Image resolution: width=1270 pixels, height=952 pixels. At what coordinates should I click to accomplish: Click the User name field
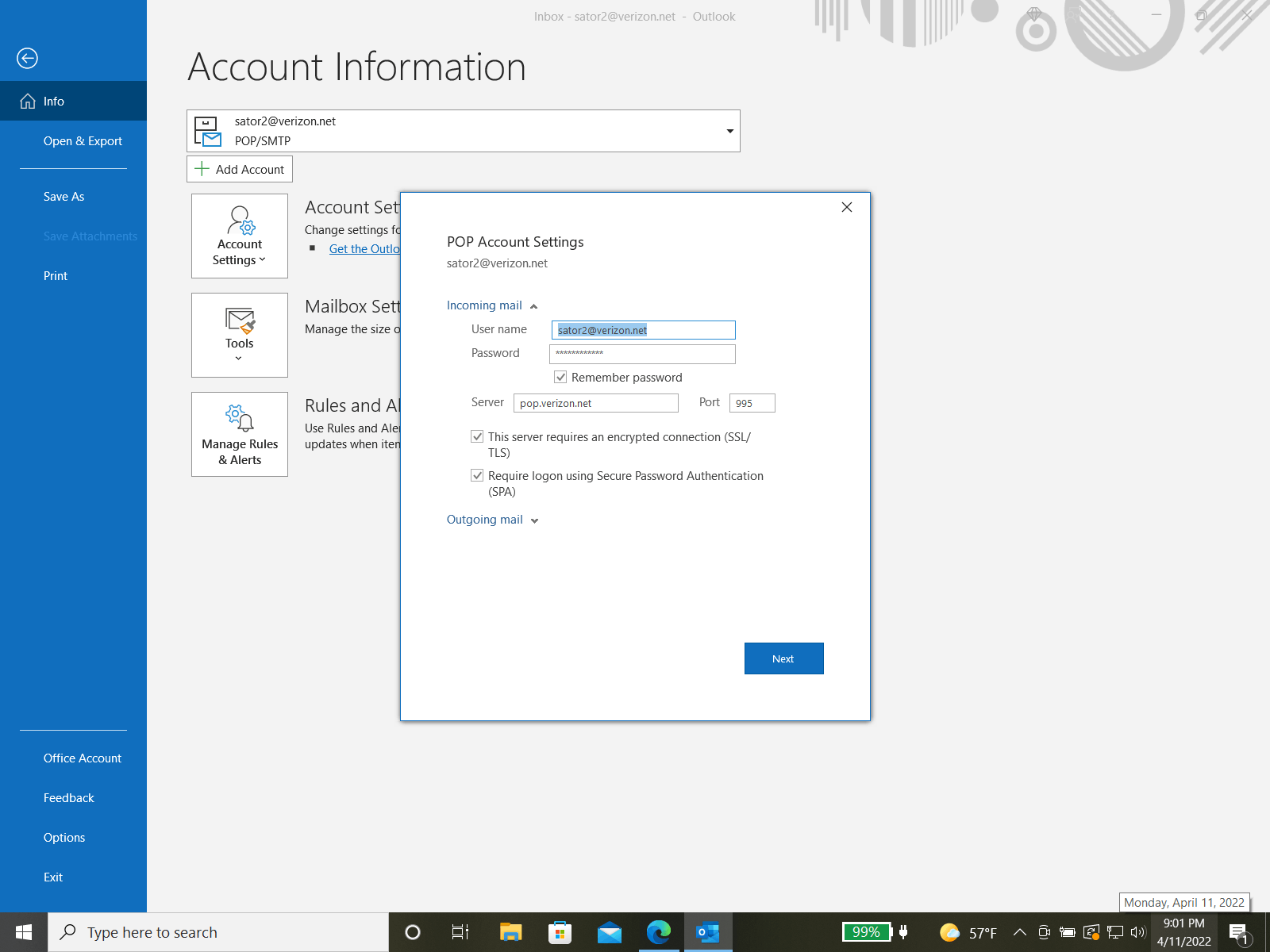click(x=644, y=330)
